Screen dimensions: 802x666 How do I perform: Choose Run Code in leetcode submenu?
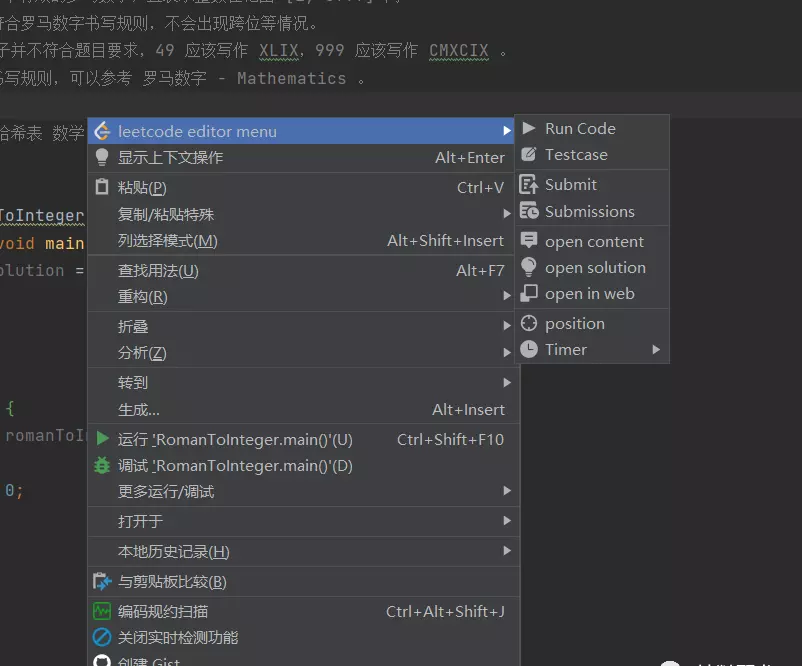pos(592,128)
